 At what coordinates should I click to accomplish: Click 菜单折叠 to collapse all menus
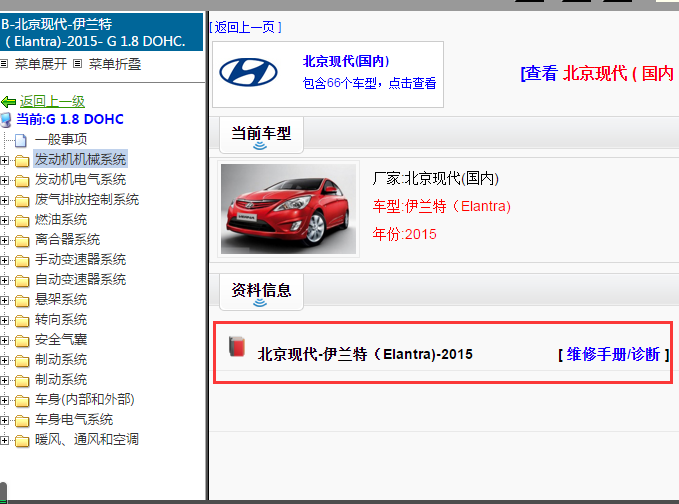115,64
